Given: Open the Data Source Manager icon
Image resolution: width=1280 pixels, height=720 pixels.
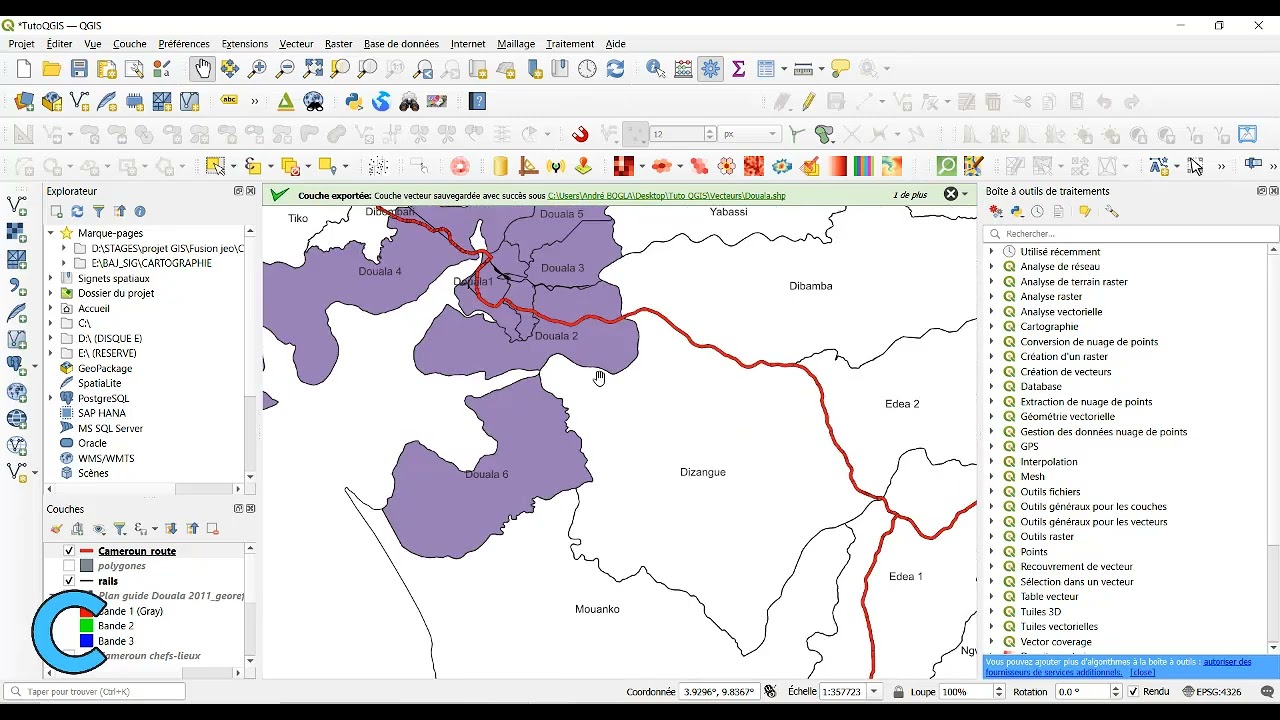Looking at the screenshot, I should coord(24,101).
